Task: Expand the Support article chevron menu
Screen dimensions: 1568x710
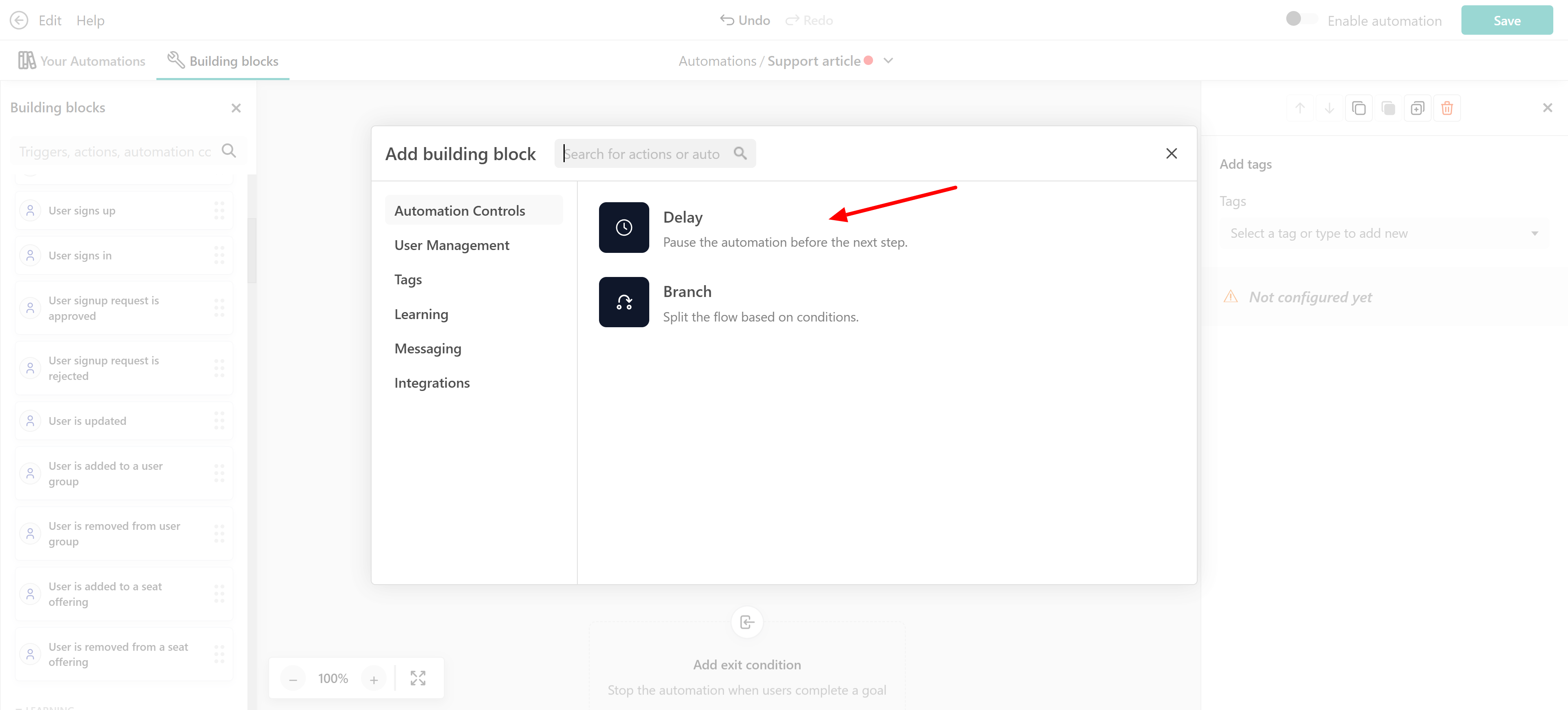Action: click(x=888, y=60)
